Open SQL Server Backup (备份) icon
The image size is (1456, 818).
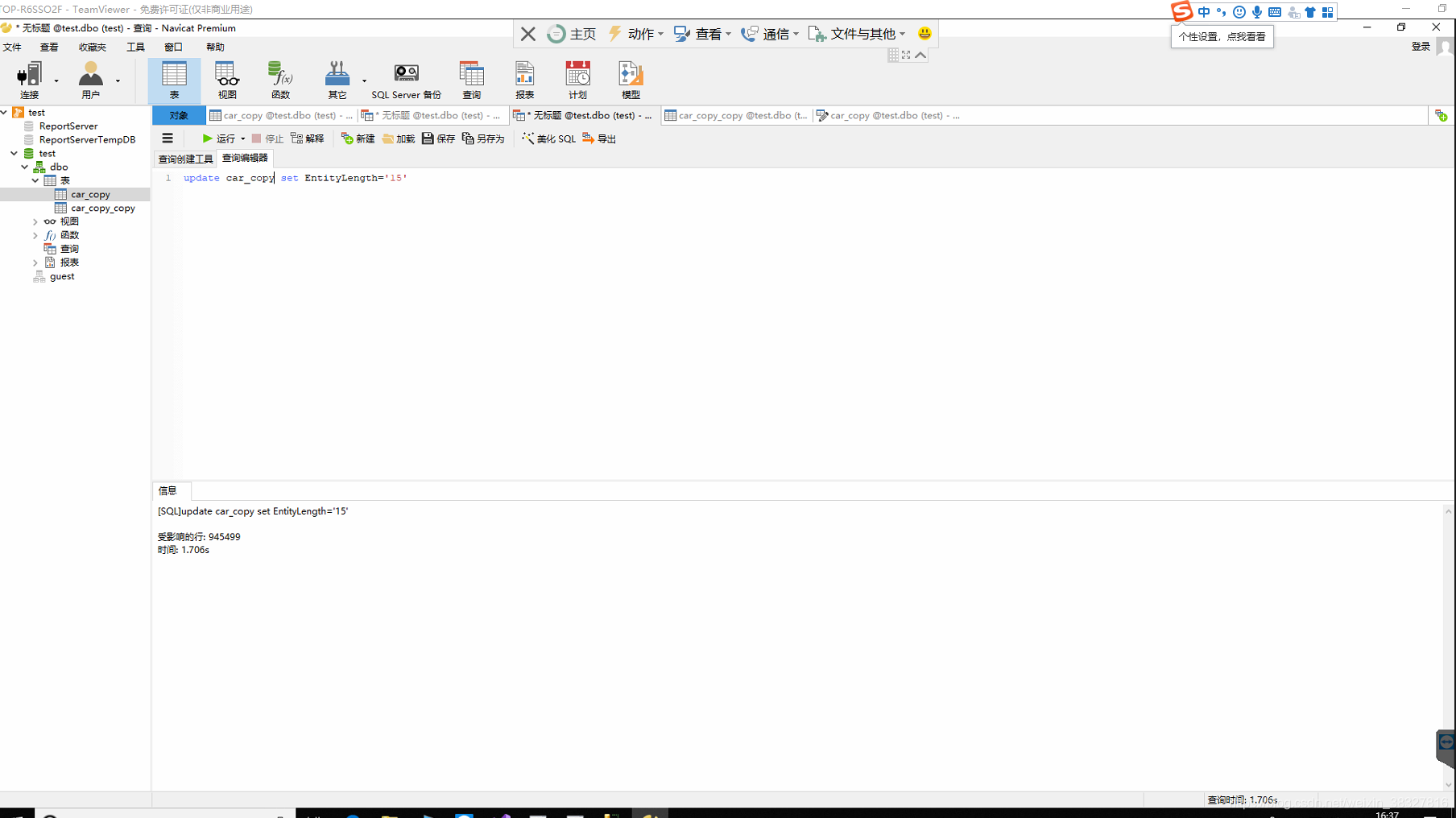(406, 80)
